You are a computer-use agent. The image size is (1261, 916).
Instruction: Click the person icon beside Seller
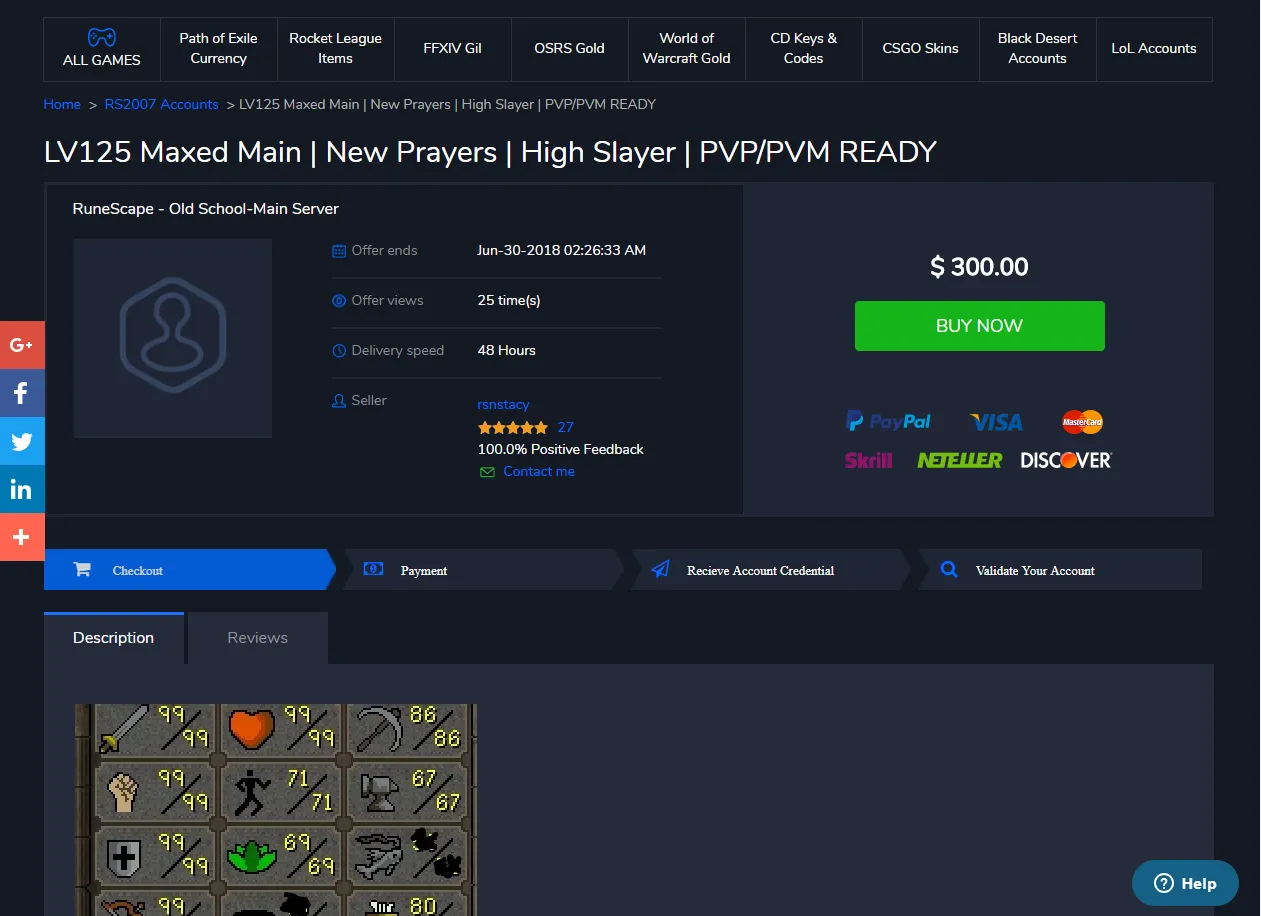339,401
